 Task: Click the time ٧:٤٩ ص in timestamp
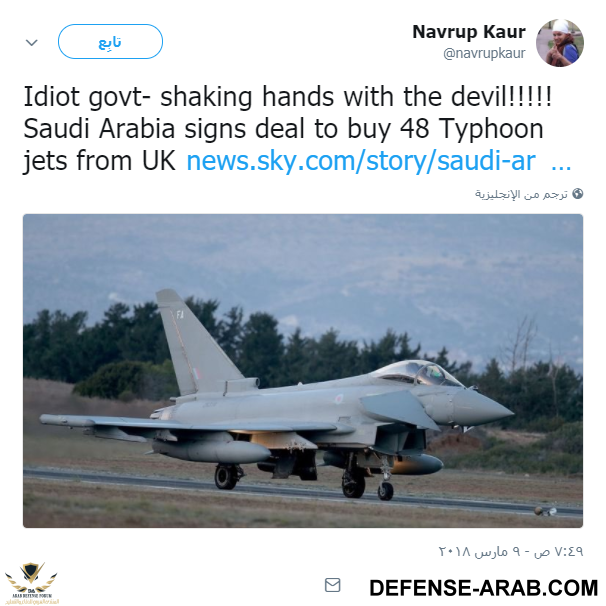click(x=559, y=551)
